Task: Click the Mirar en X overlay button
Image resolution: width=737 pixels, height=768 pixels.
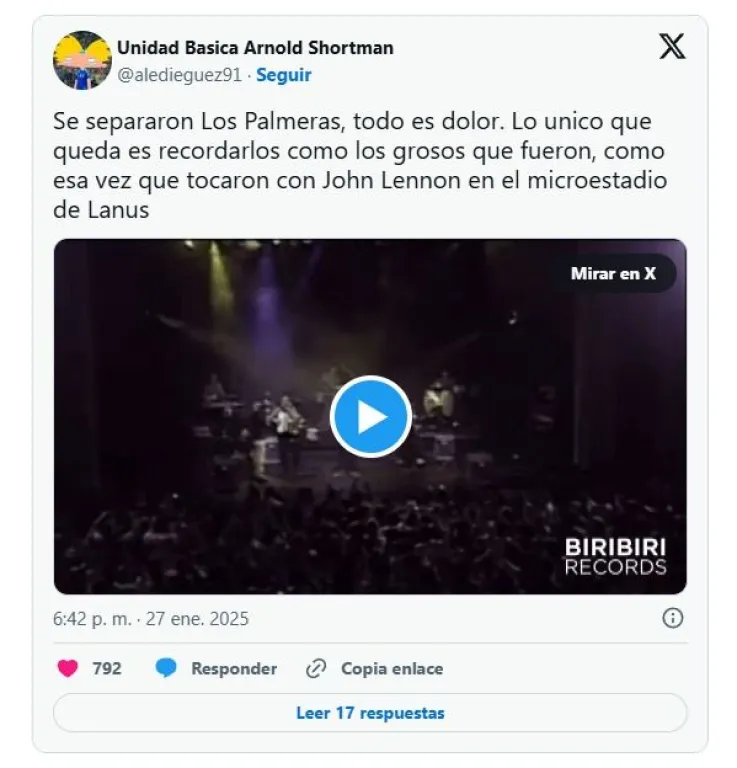Action: pos(613,273)
